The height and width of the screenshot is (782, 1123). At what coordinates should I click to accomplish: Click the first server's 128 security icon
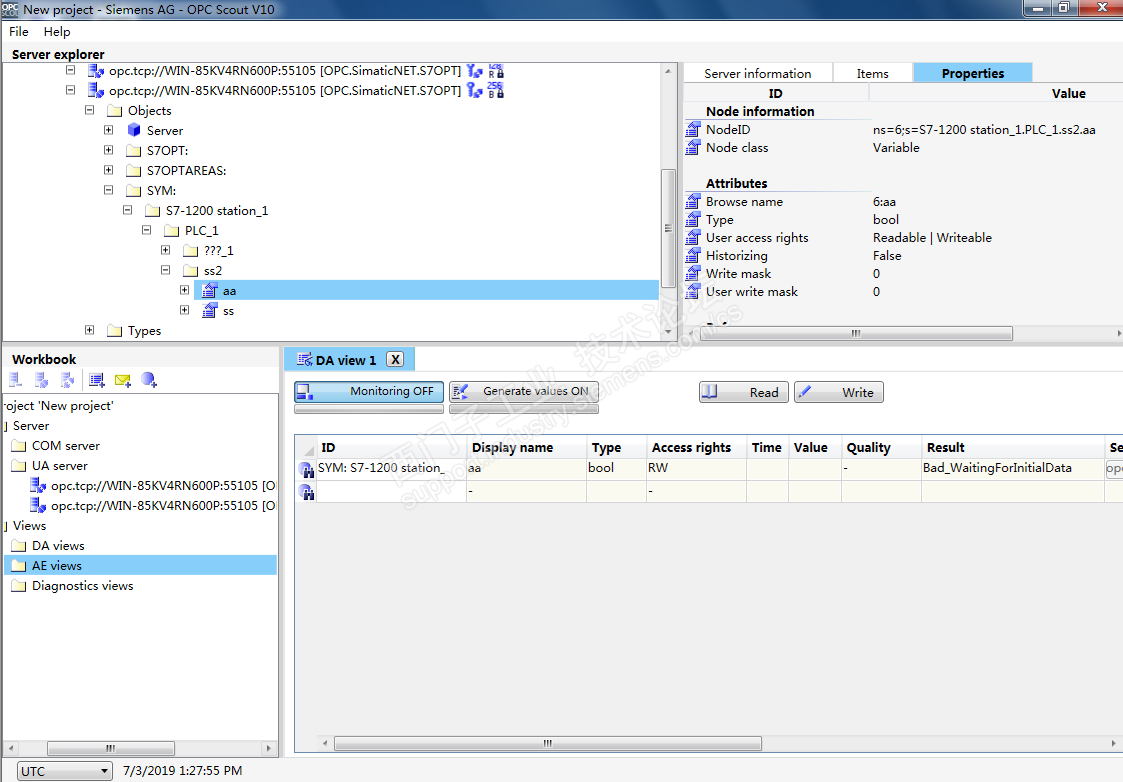[496, 70]
